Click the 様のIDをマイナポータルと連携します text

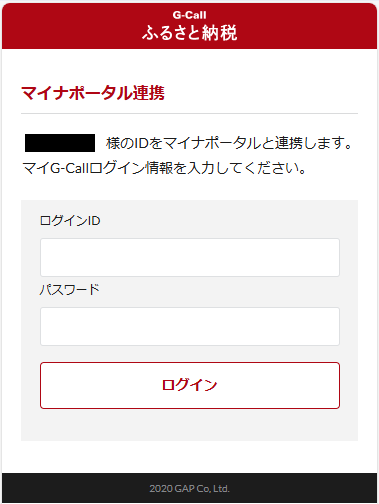click(x=229, y=143)
